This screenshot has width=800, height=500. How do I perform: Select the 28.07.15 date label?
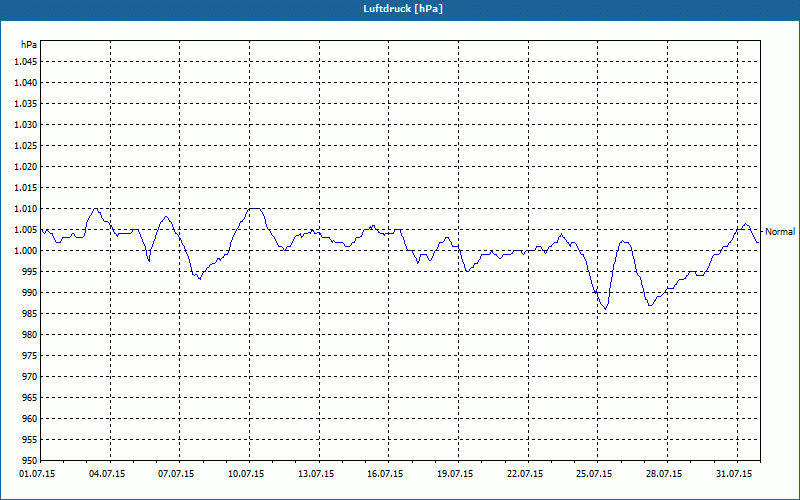tap(664, 474)
